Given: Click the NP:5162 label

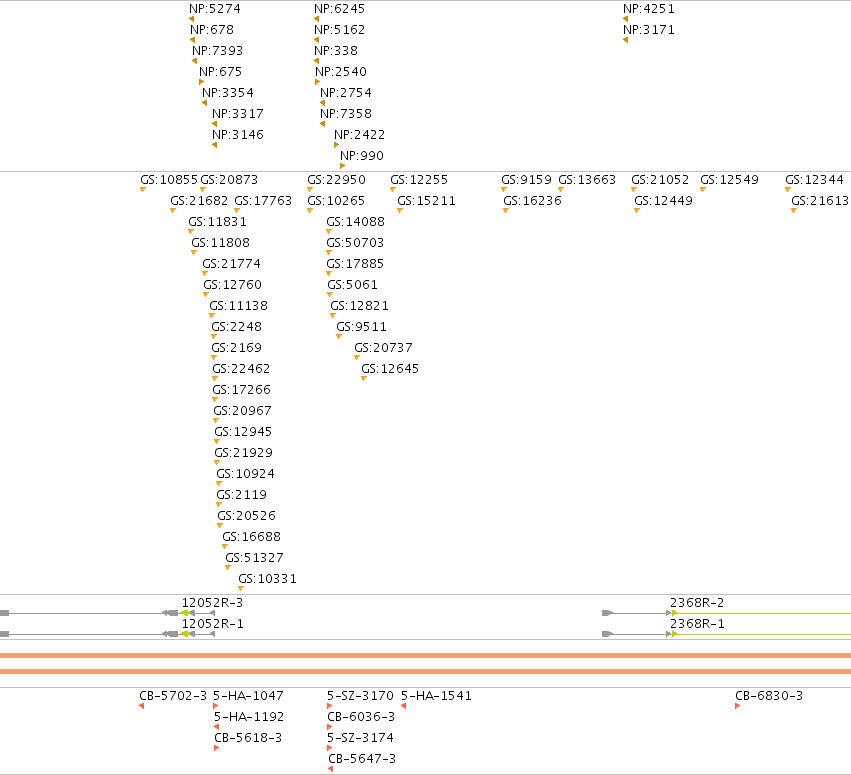Looking at the screenshot, I should pos(339,30).
